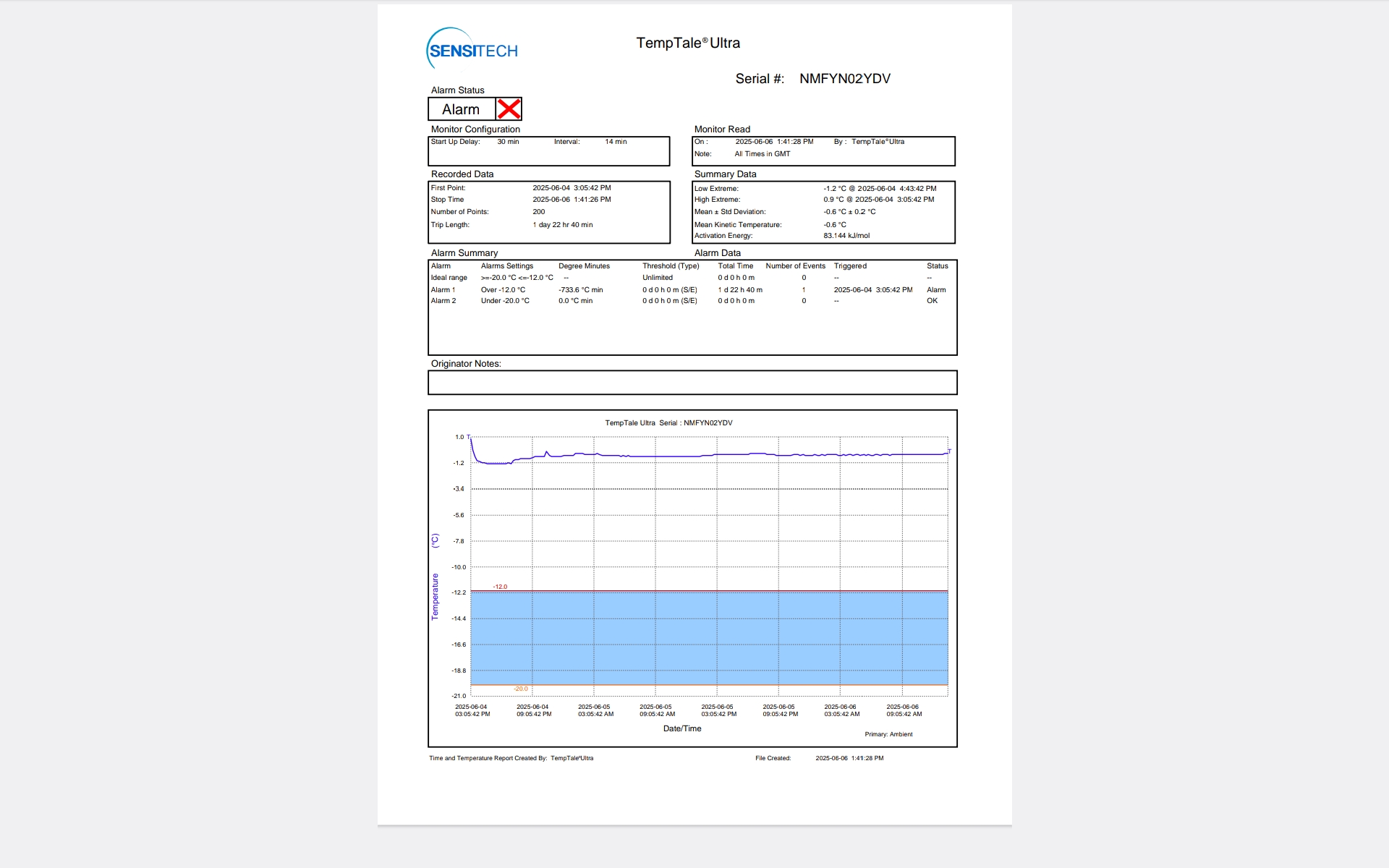Click the Trip Length value 1 day 22 hr 40 min
The height and width of the screenshot is (868, 1389).
point(563,225)
